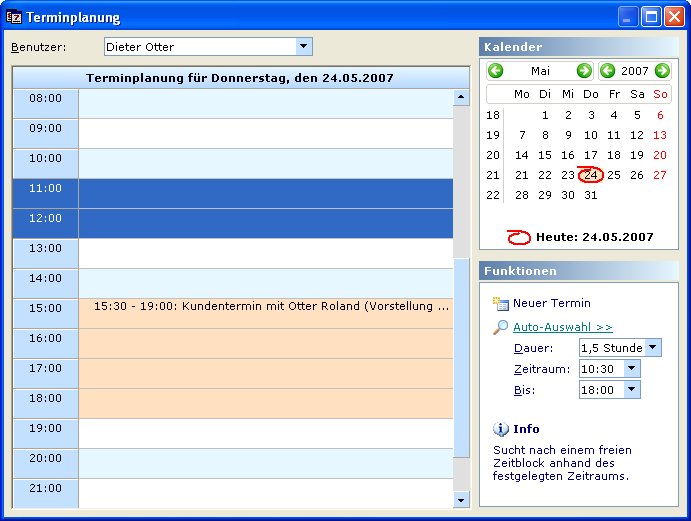The width and height of the screenshot is (691, 521).
Task: Open the Zeitraum time dropdown
Action: [631, 369]
